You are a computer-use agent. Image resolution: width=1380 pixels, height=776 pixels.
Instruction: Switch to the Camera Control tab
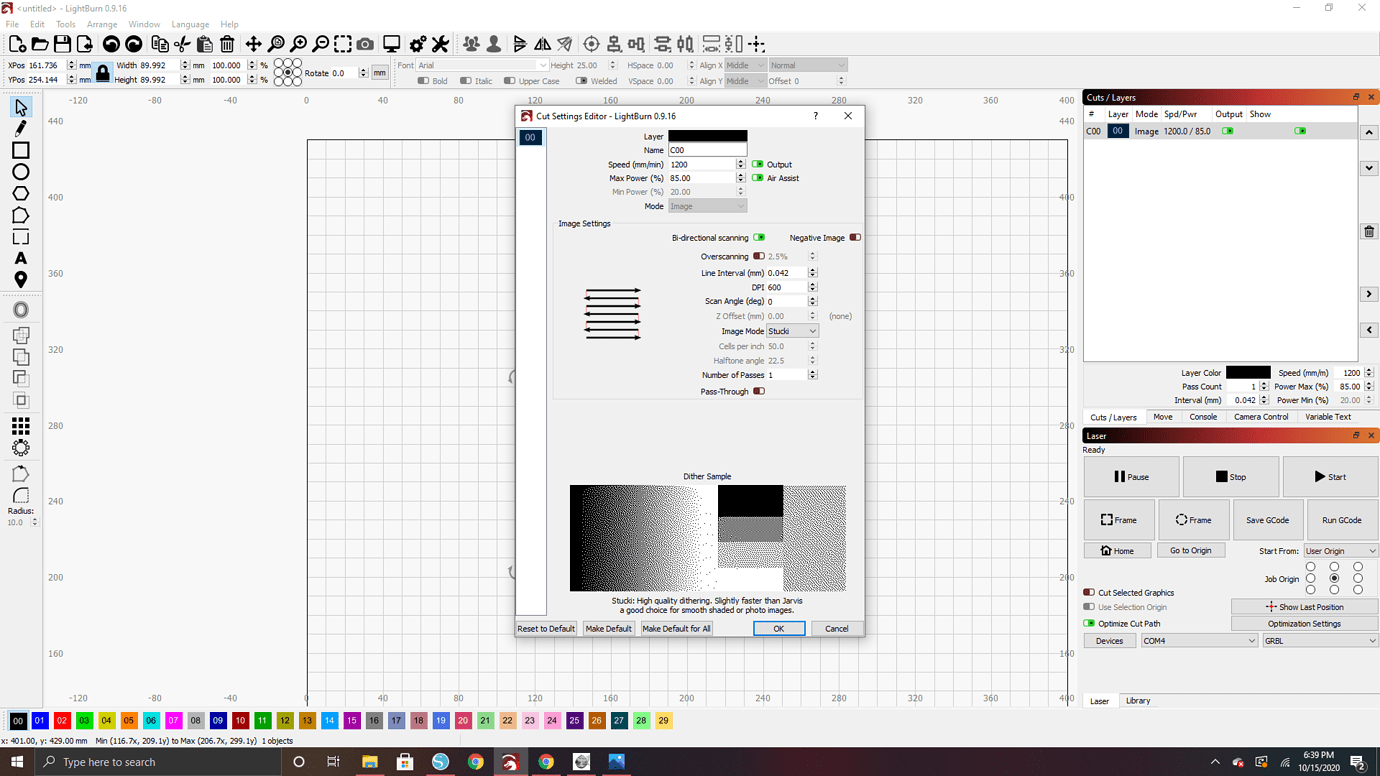click(1261, 417)
